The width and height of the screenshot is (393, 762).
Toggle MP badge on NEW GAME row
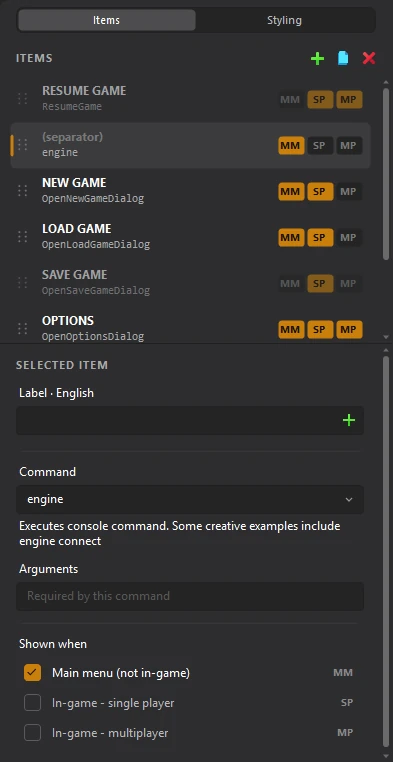[x=348, y=191]
